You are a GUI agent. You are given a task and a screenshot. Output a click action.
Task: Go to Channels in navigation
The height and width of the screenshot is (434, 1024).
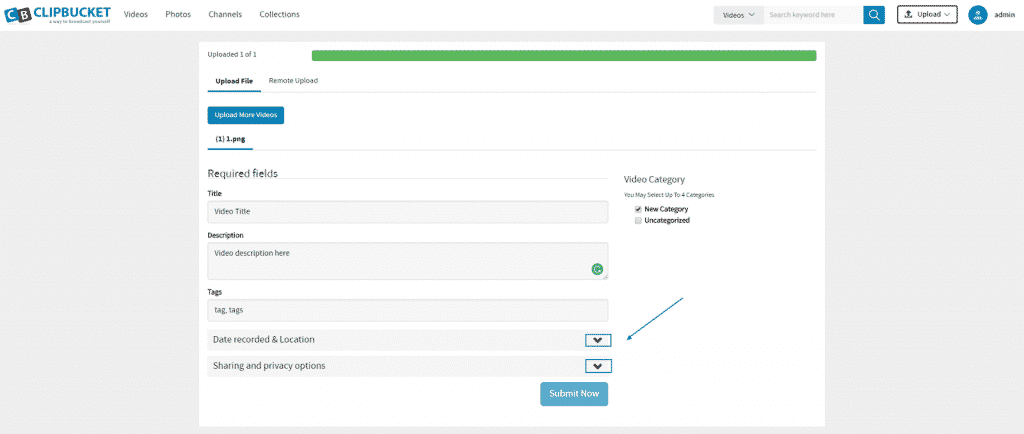coord(225,15)
